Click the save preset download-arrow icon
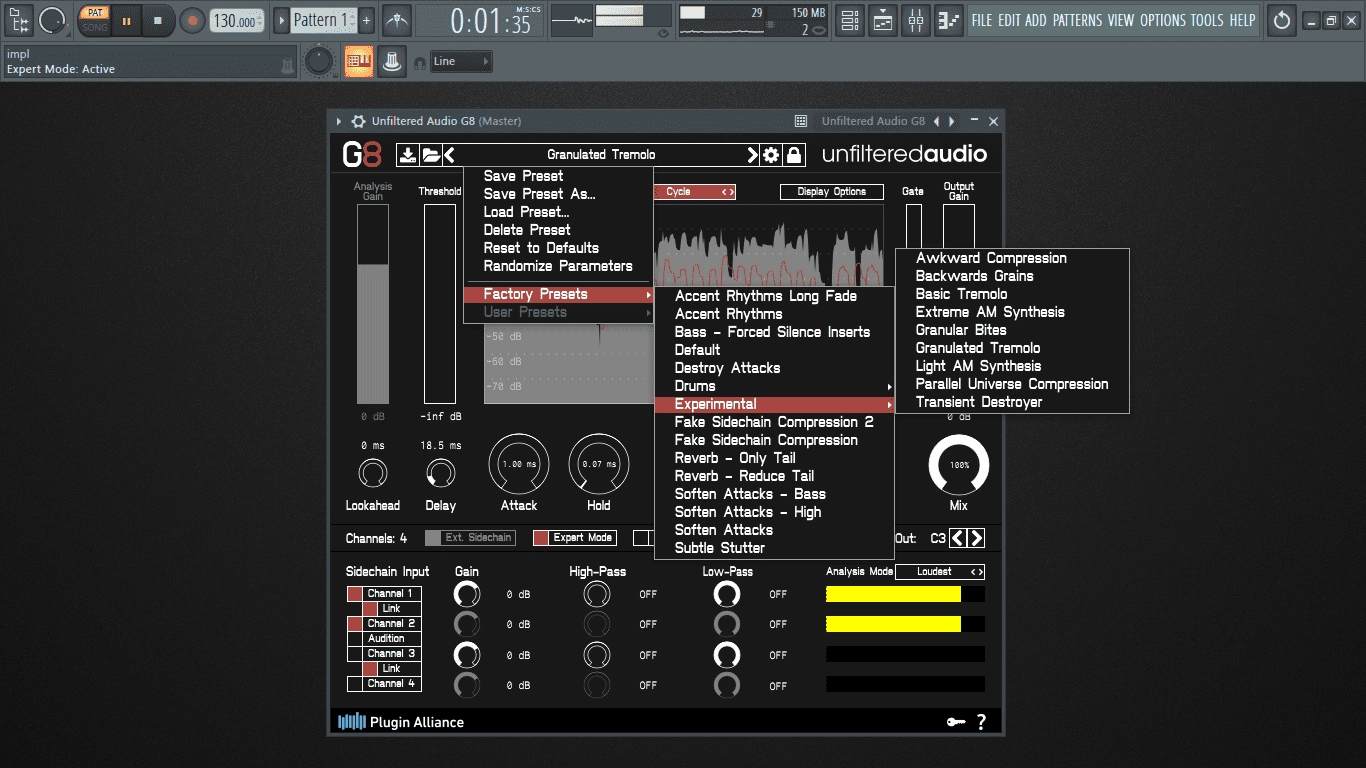The height and width of the screenshot is (768, 1366). pos(408,155)
